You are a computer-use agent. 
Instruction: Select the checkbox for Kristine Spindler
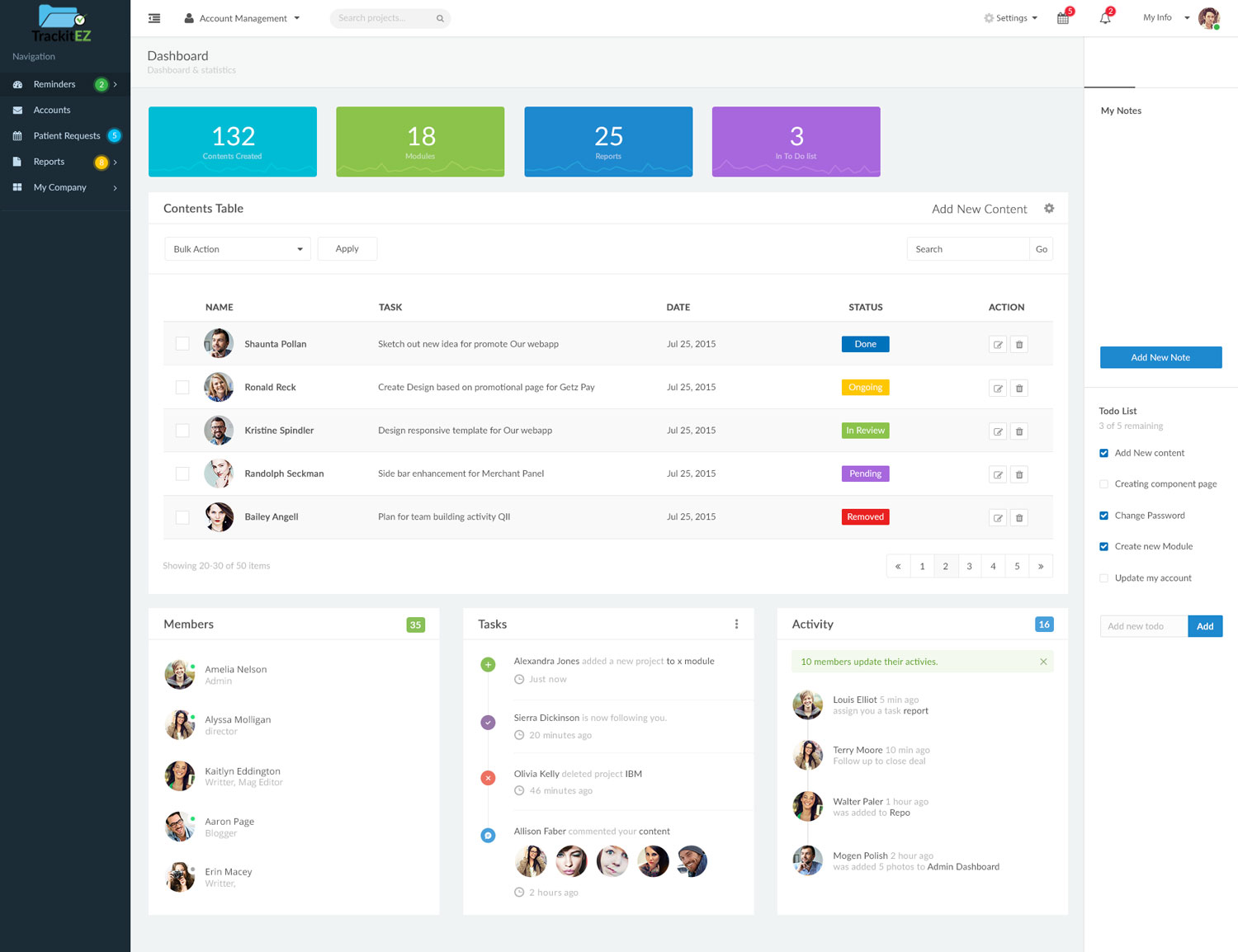tap(182, 431)
